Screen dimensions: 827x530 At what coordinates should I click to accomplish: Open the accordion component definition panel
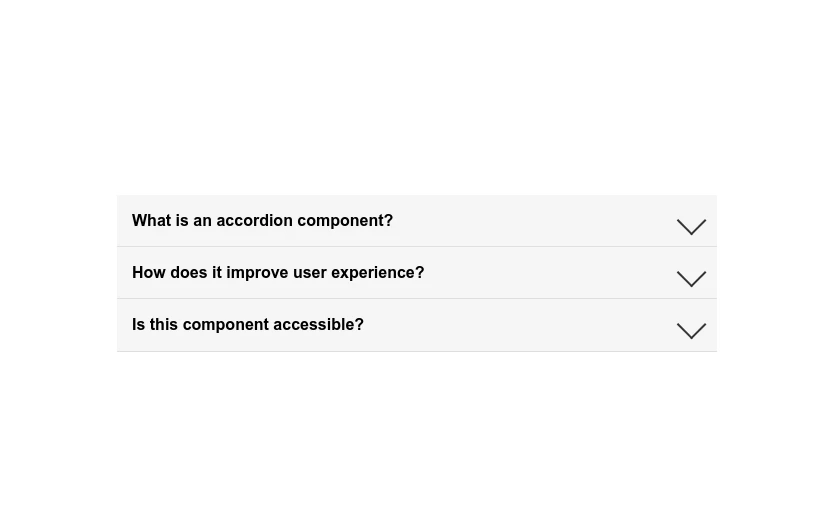point(416,221)
